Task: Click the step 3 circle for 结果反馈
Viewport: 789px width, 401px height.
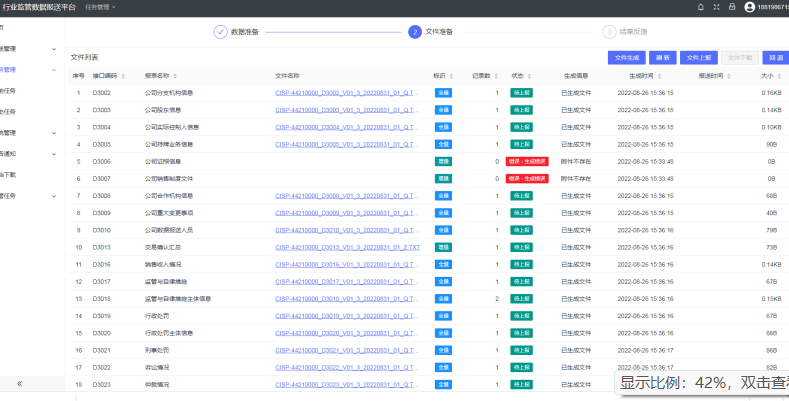Action: pos(609,32)
